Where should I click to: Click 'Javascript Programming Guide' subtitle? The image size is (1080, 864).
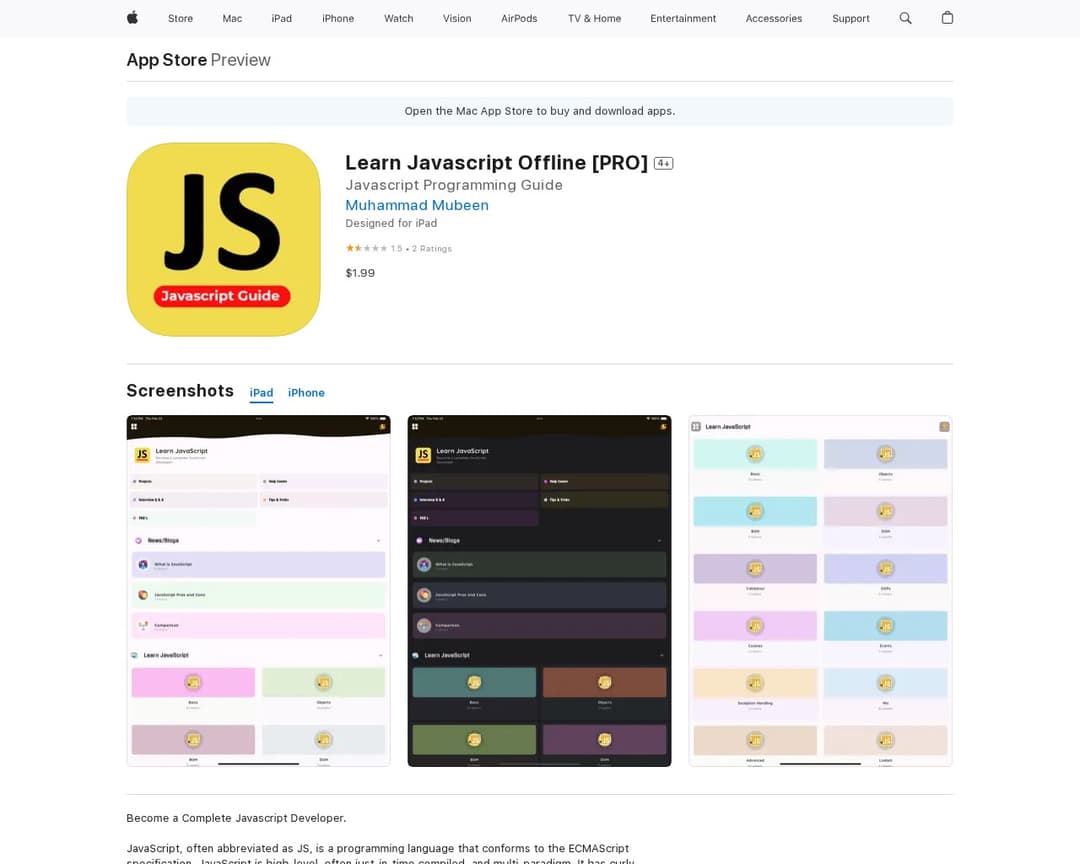click(x=454, y=185)
